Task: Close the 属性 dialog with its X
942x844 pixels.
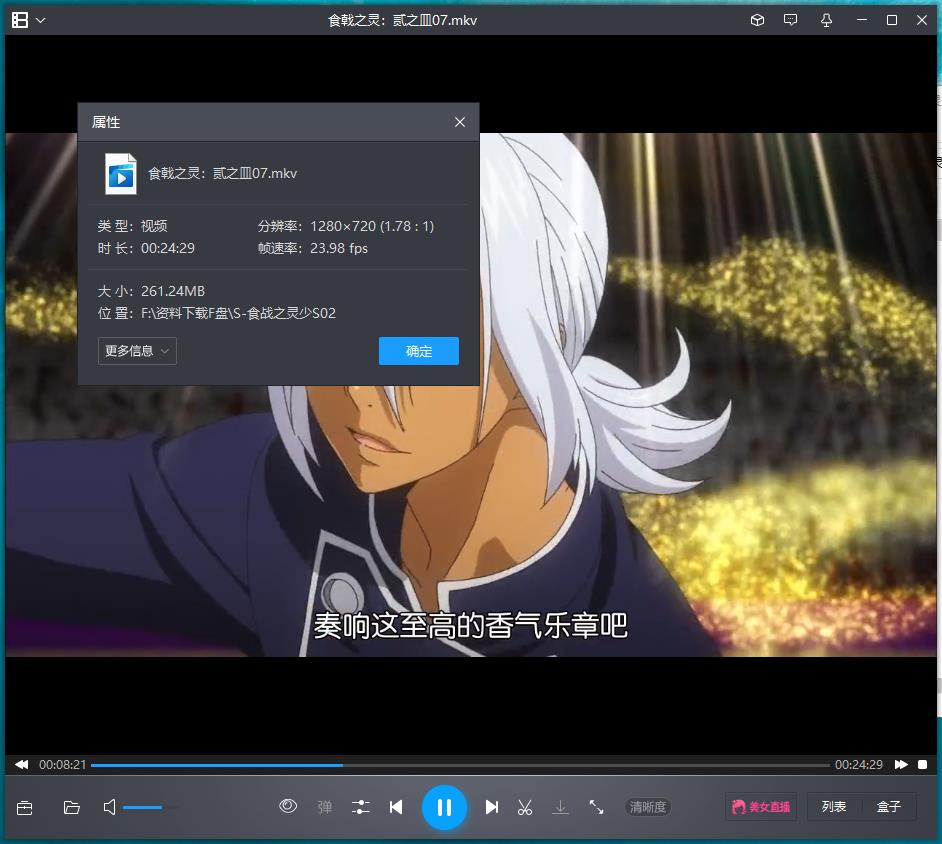Action: (460, 122)
